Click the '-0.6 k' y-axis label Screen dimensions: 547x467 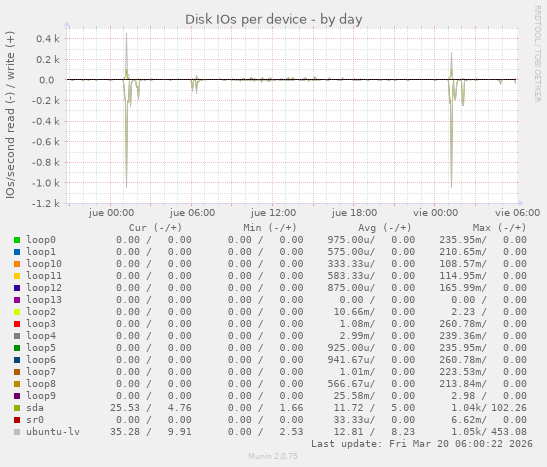pos(45,142)
